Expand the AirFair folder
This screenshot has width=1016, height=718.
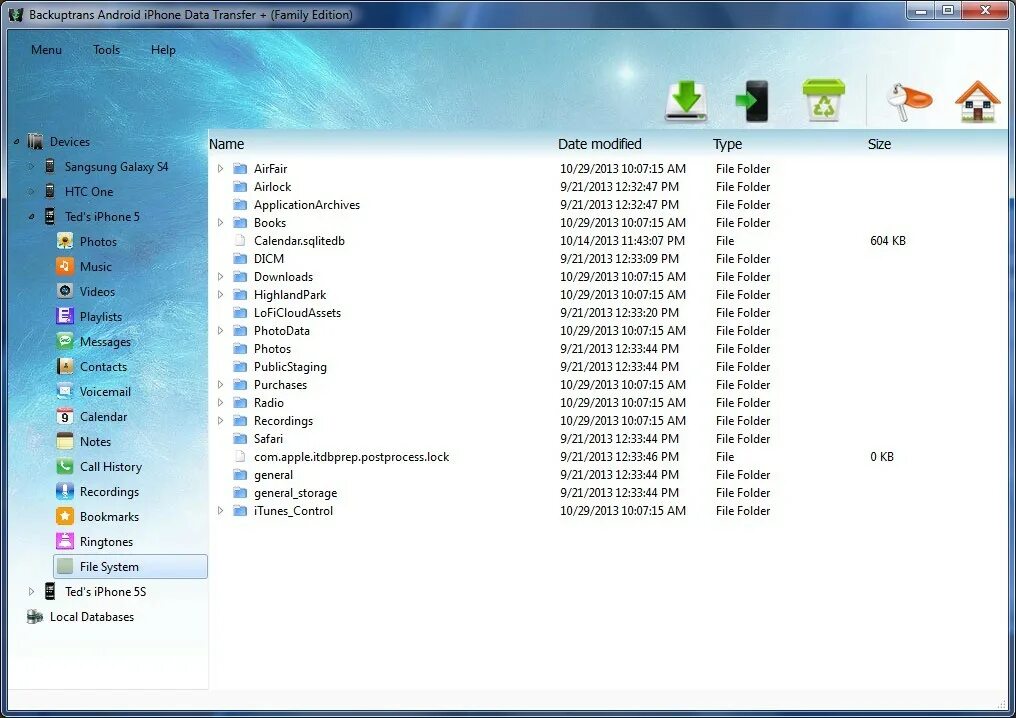point(220,168)
